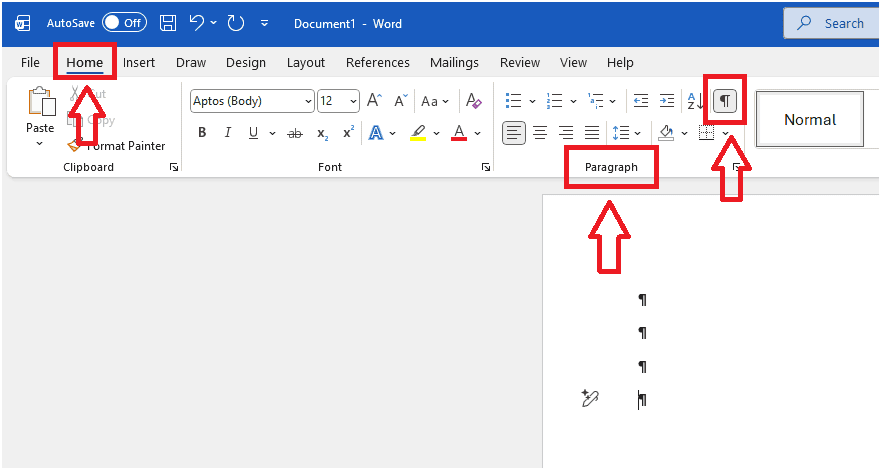This screenshot has height=470, width=881.
Task: Open Customize Quick Access Toolbar dropdown
Action: pos(264,24)
